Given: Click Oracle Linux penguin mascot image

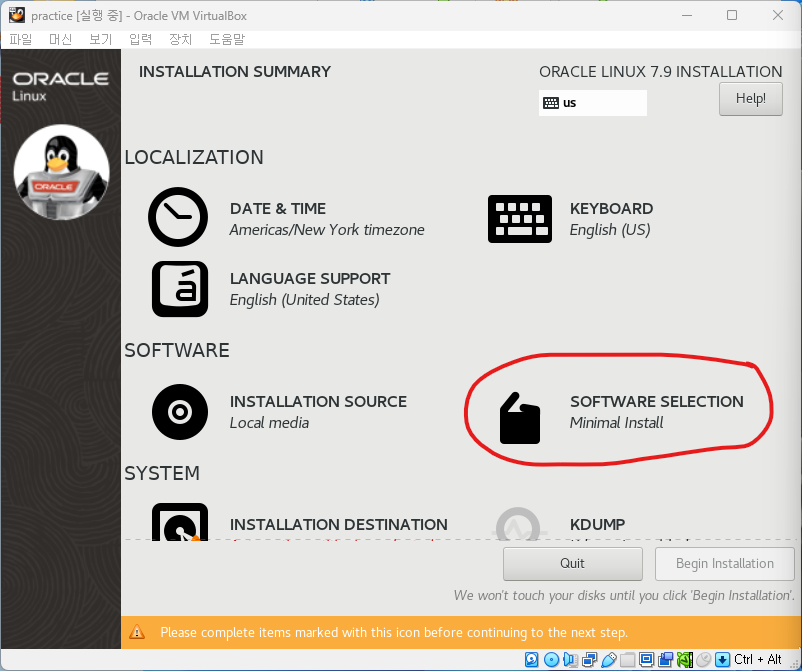Looking at the screenshot, I should [x=61, y=172].
